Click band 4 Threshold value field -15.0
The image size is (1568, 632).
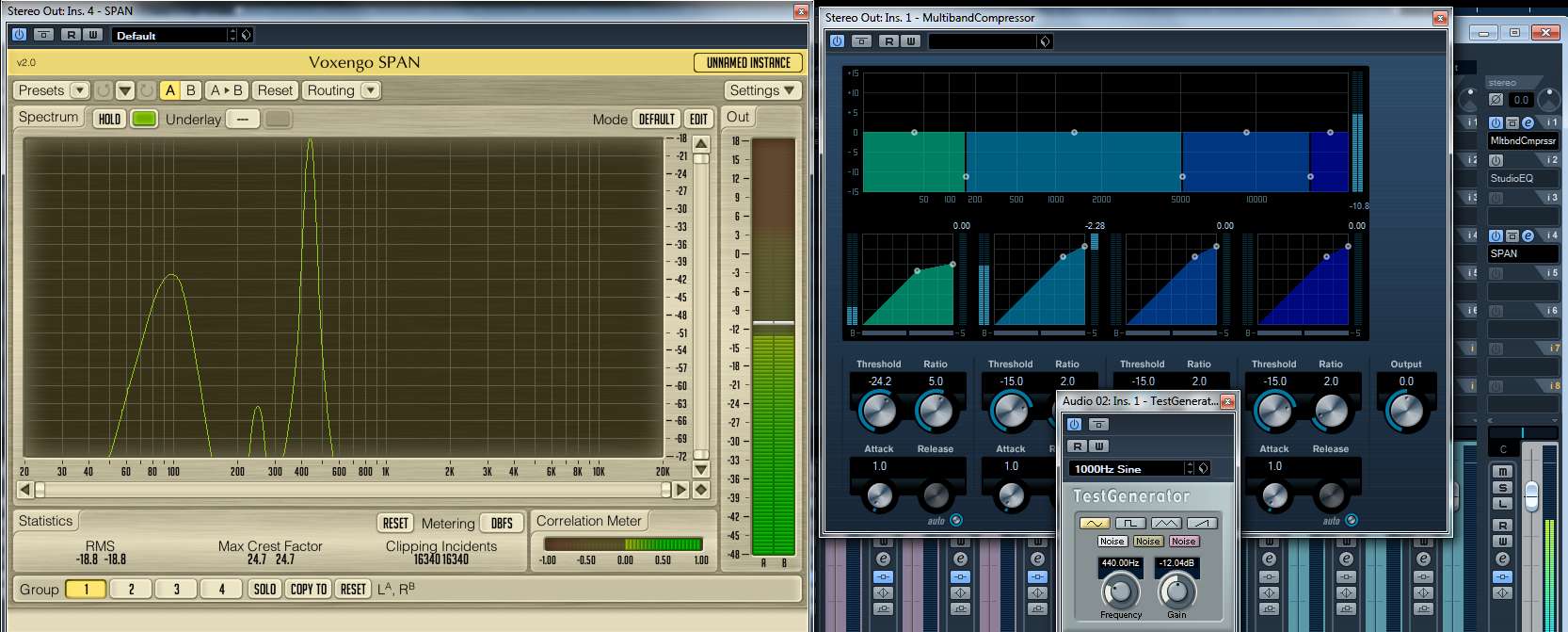point(1274,381)
